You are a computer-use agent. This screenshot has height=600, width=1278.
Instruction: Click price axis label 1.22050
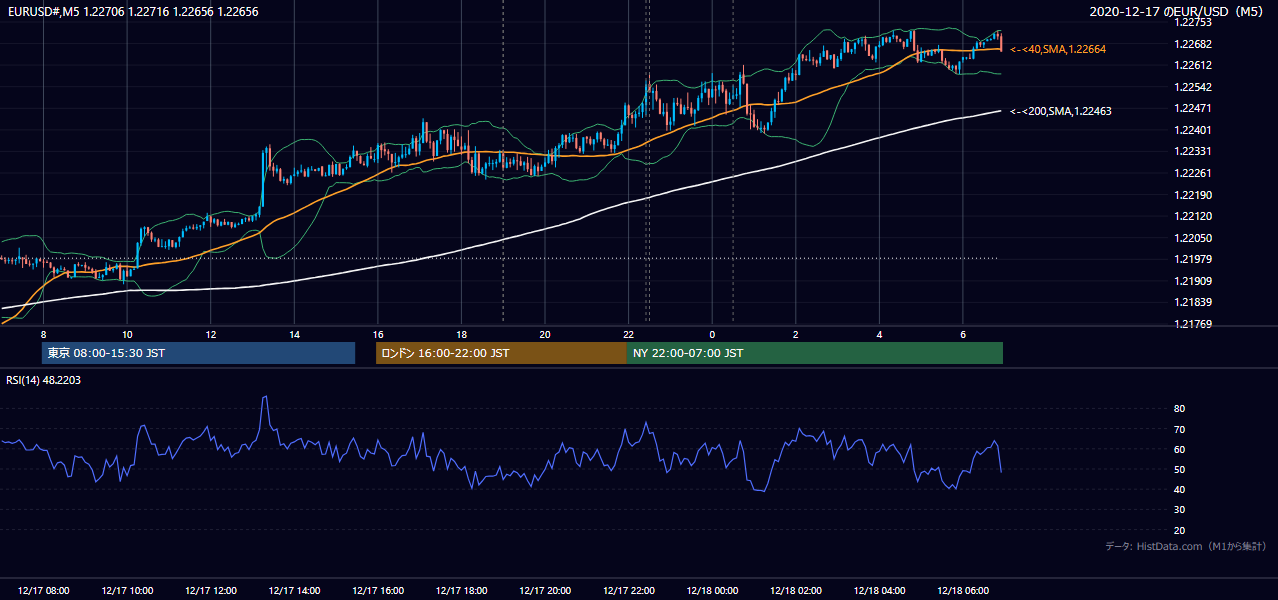1191,238
